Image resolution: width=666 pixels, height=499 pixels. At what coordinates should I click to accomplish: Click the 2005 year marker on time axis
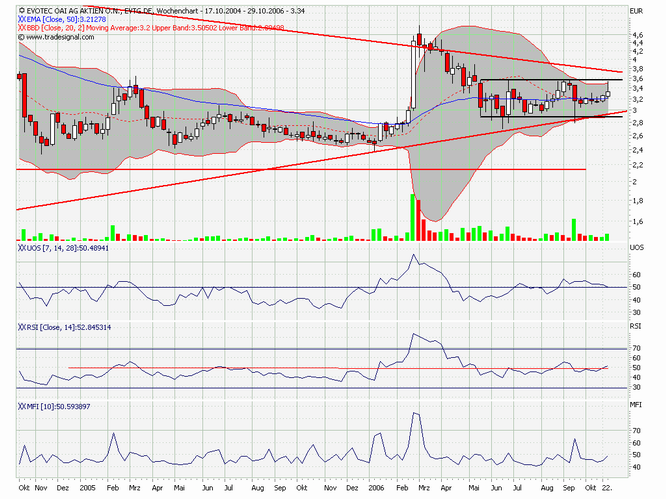87,488
